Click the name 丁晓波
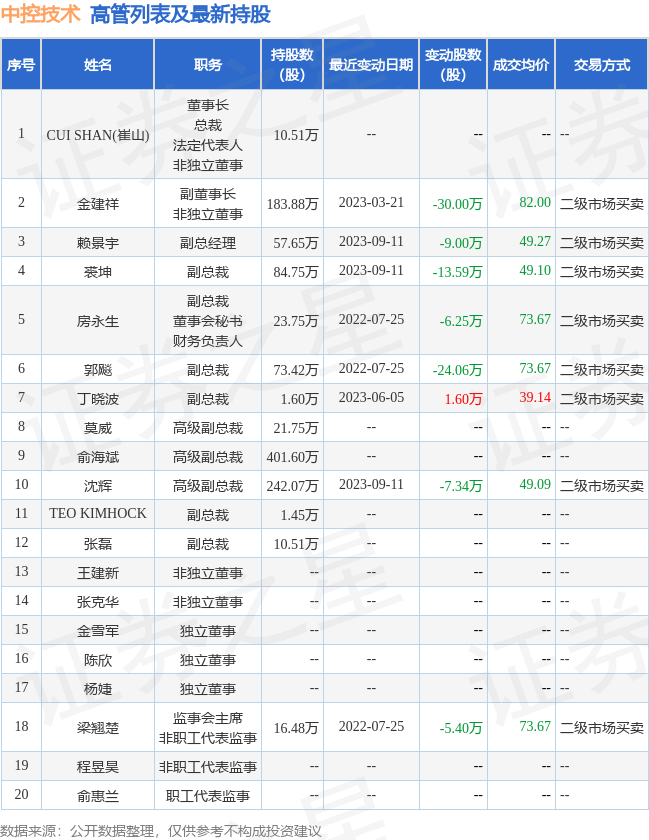This screenshot has height=840, width=649. pyautogui.click(x=98, y=399)
